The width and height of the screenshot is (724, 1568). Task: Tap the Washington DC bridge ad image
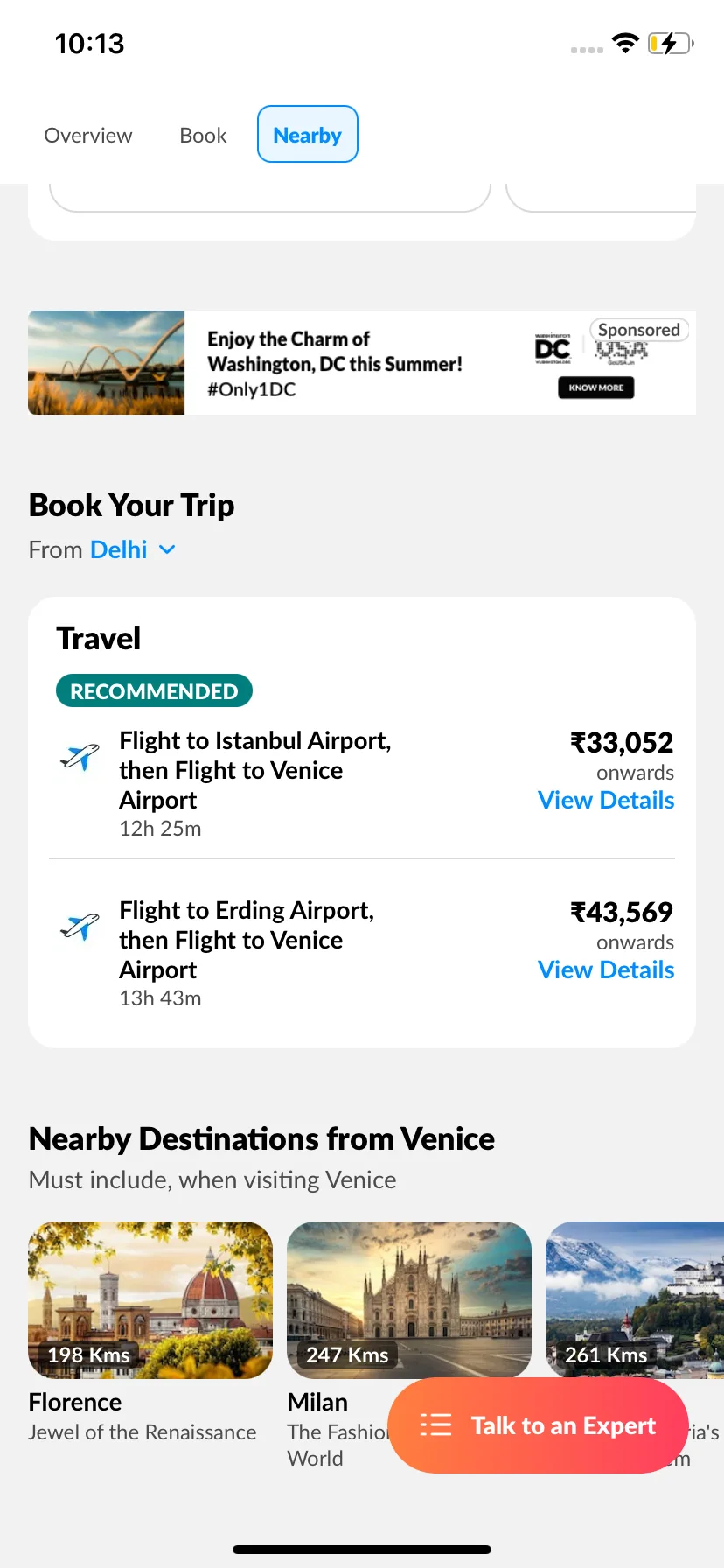[107, 362]
